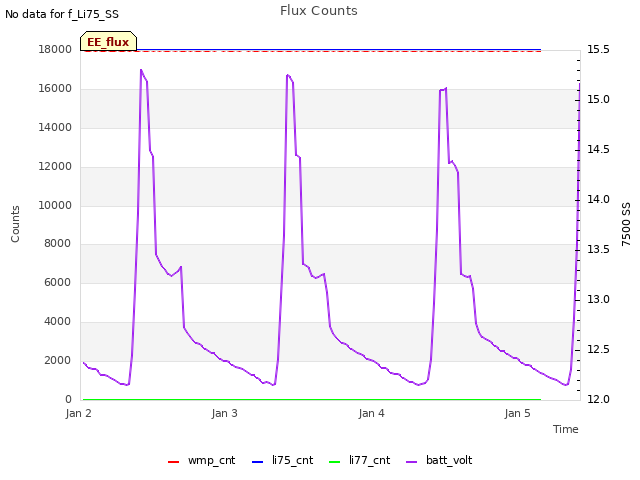The image size is (640, 480).
Task: Click the 14000 left axis tick label
Action: 55,127
